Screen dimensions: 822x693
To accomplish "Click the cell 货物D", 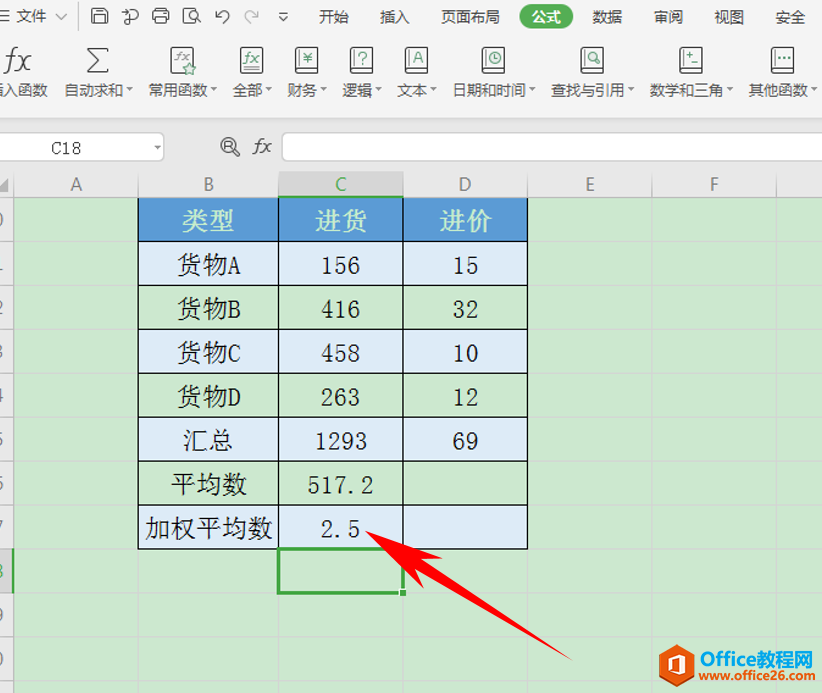I will pyautogui.click(x=208, y=396).
